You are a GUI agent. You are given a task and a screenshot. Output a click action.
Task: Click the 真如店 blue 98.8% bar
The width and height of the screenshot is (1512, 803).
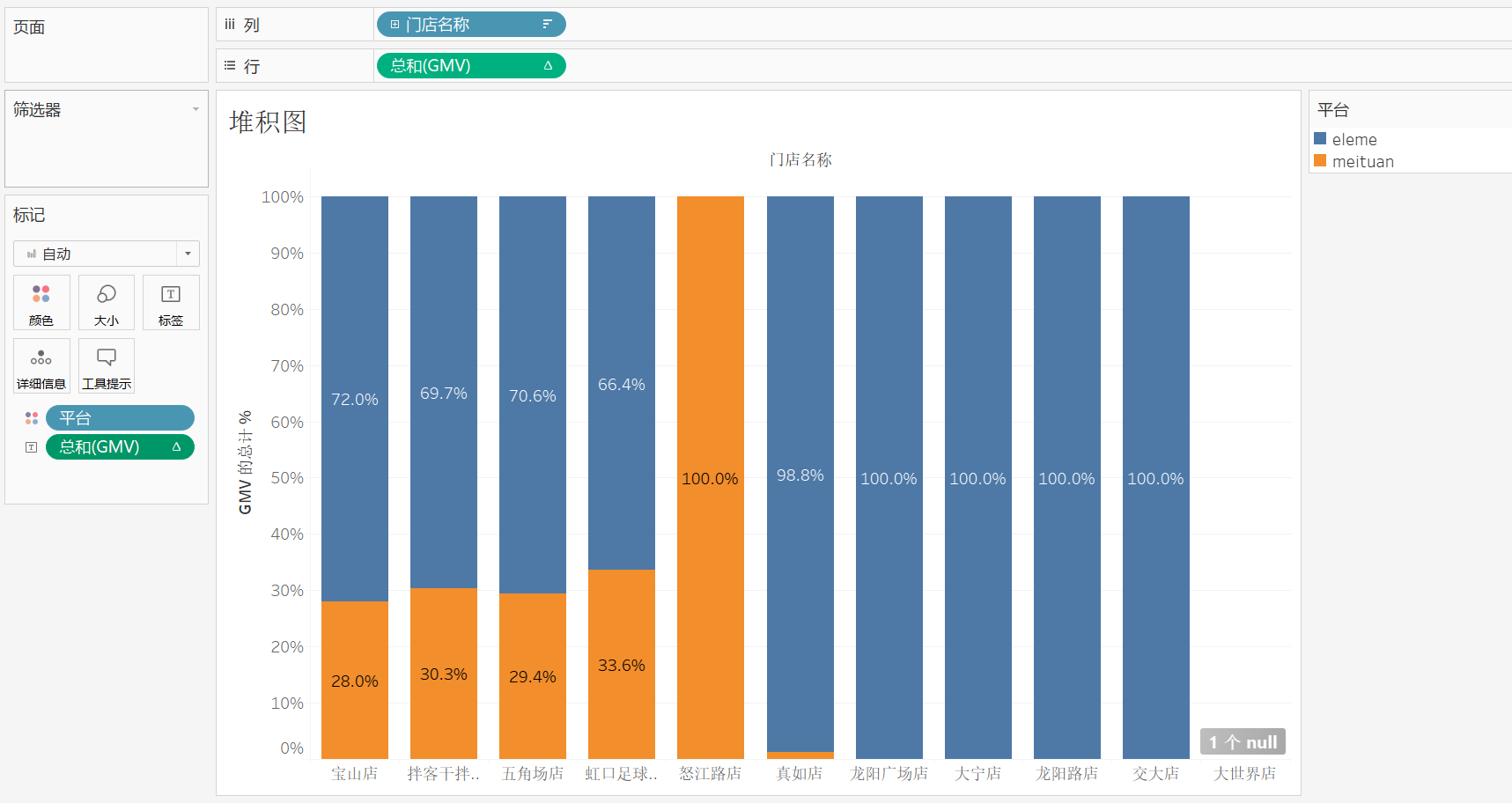coord(800,474)
